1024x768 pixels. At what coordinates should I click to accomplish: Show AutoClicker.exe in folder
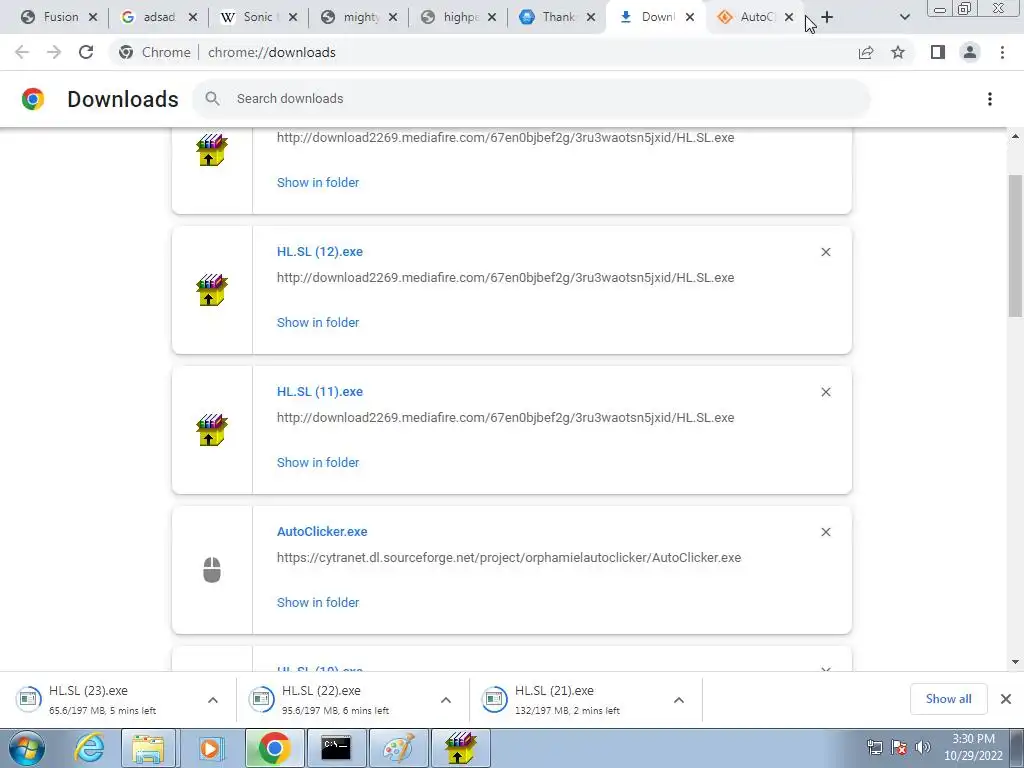[318, 602]
